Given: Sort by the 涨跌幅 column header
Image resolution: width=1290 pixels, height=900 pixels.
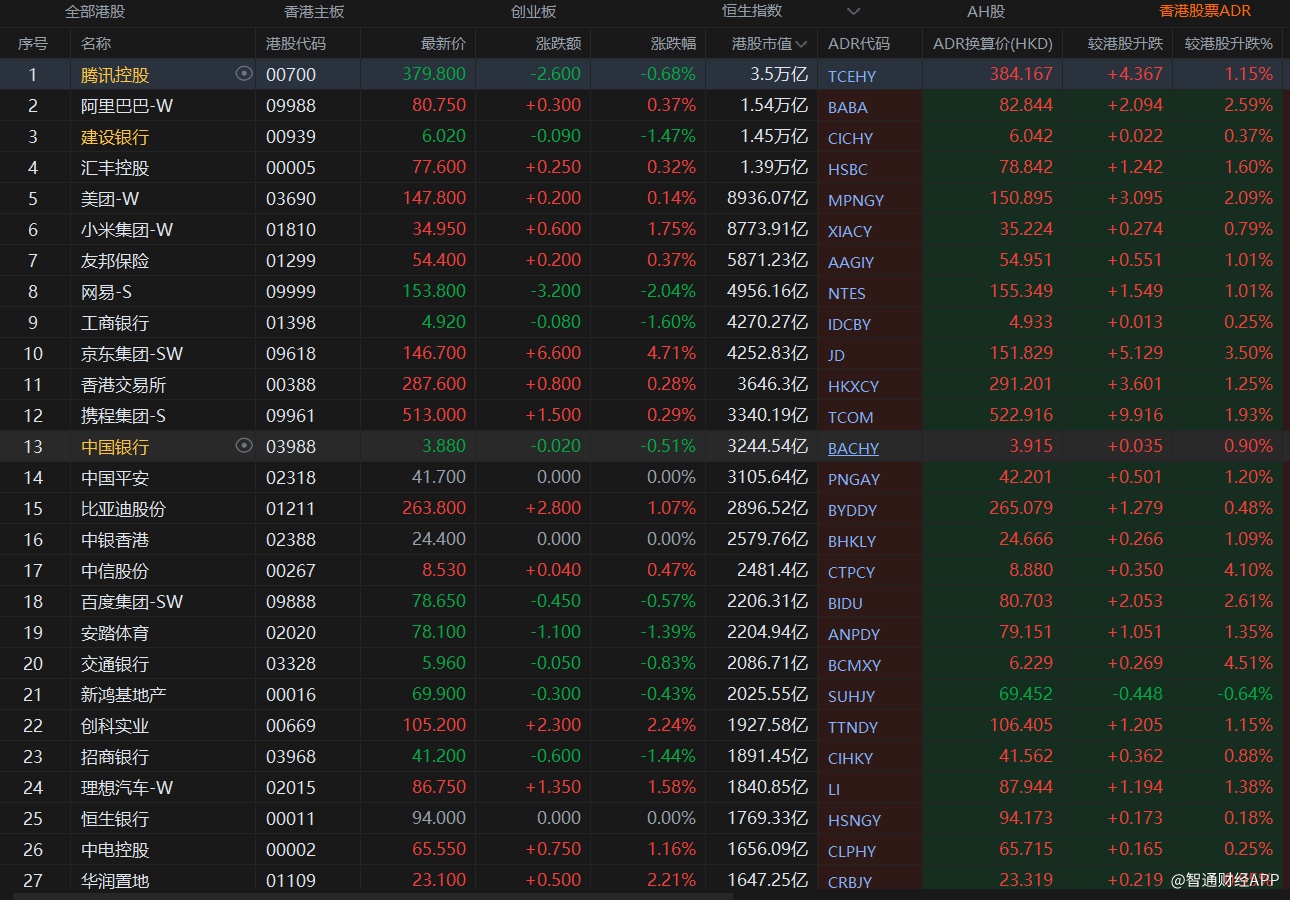Looking at the screenshot, I should tap(673, 44).
